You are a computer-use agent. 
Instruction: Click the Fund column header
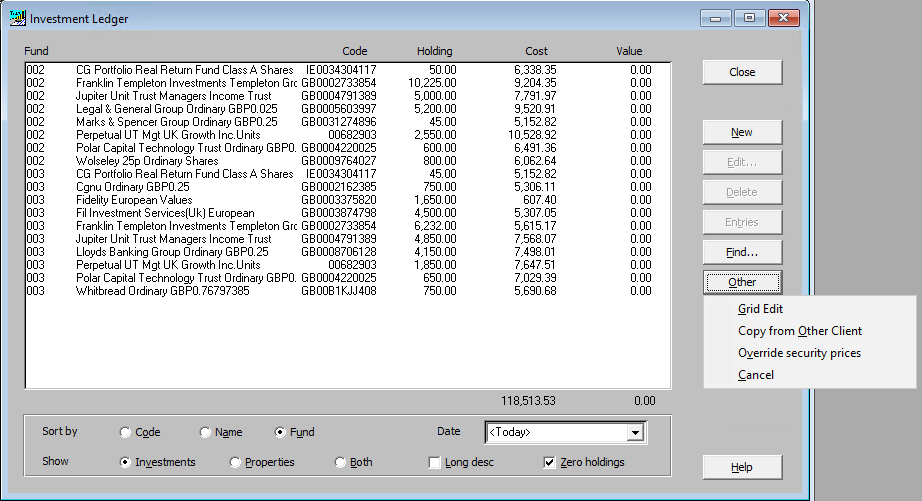pyautogui.click(x=36, y=51)
